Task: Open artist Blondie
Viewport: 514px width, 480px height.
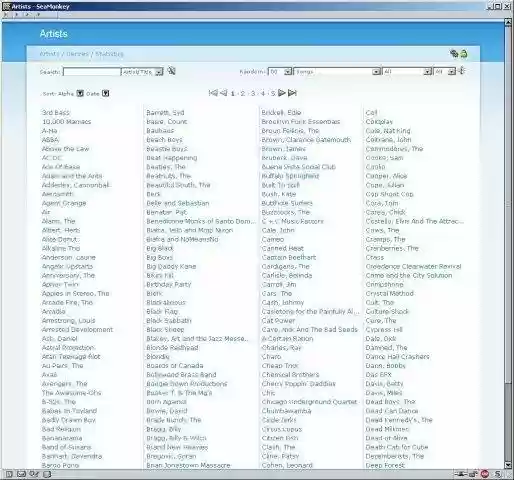Action: [158, 356]
